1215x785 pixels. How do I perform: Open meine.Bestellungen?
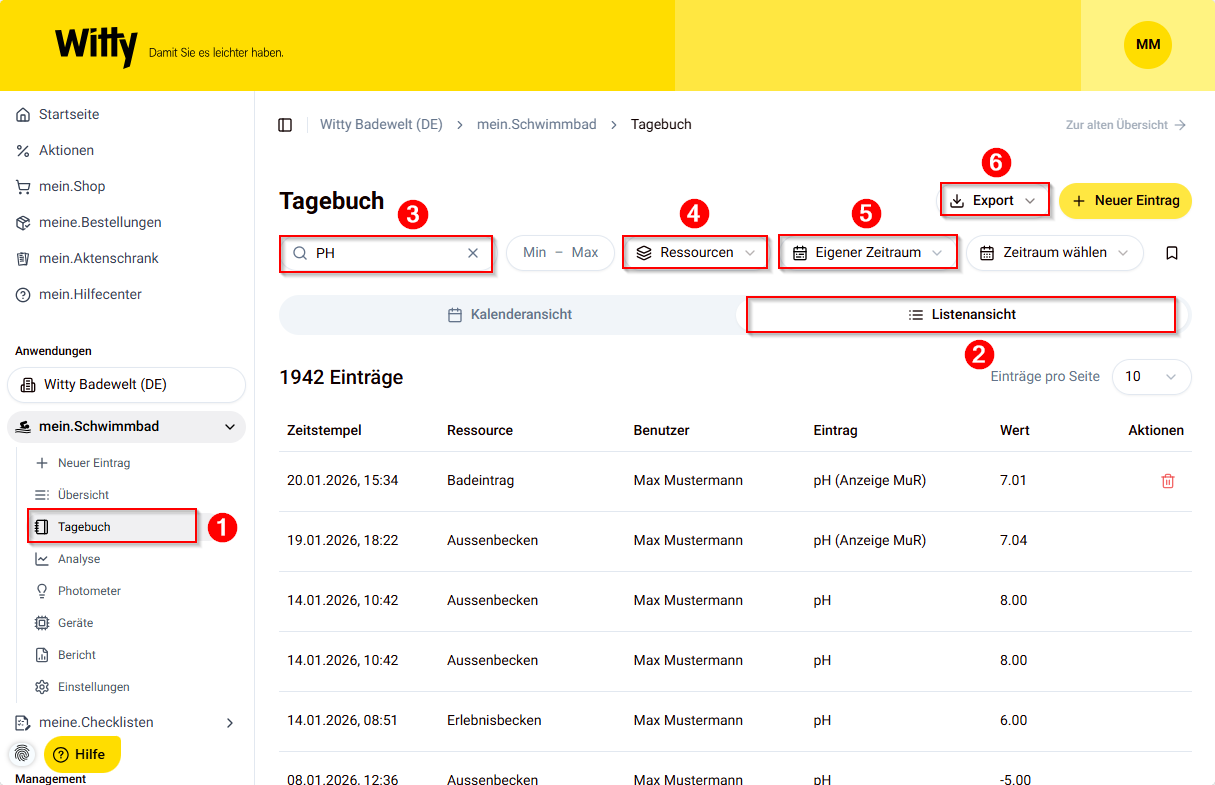click(x=88, y=223)
